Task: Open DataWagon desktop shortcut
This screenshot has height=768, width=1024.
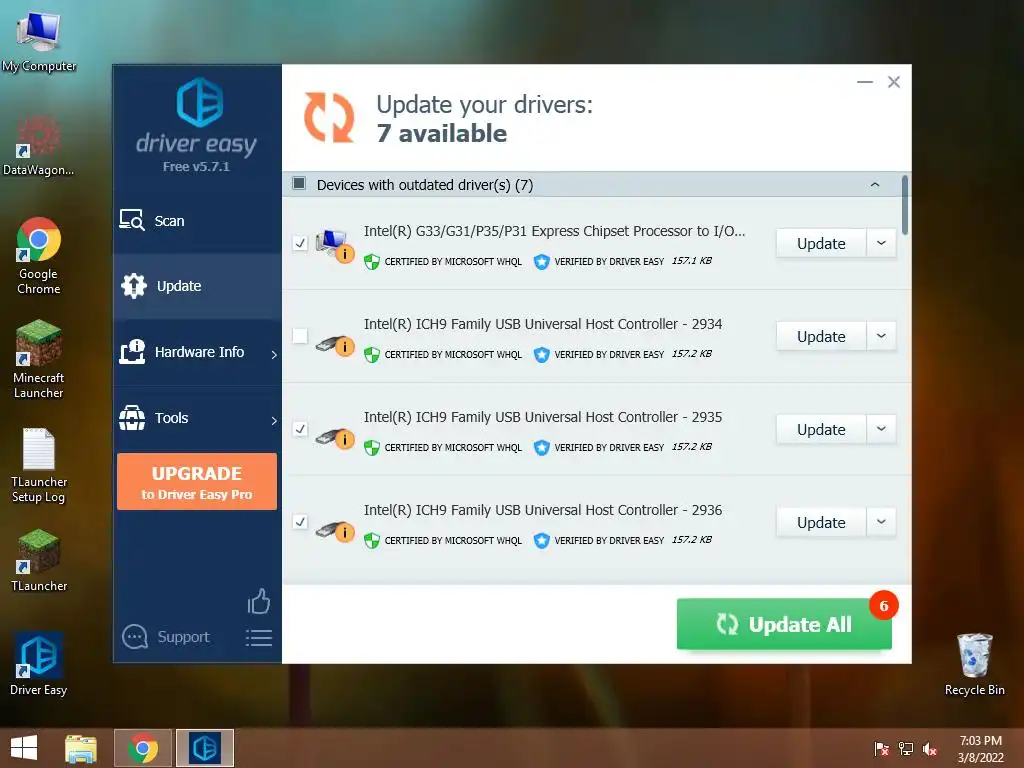Action: point(39,145)
